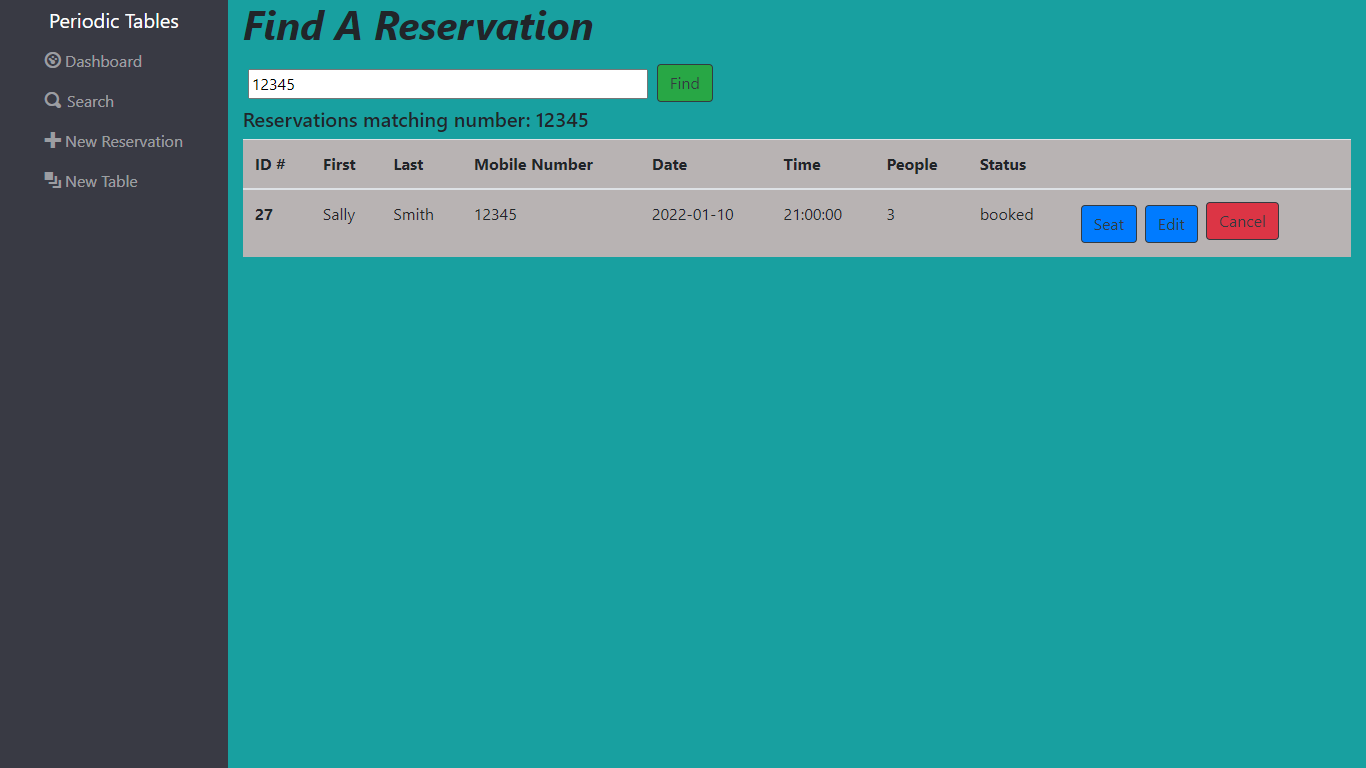Click reservation ID '27' cell
Image resolution: width=1366 pixels, height=768 pixels.
tap(264, 215)
